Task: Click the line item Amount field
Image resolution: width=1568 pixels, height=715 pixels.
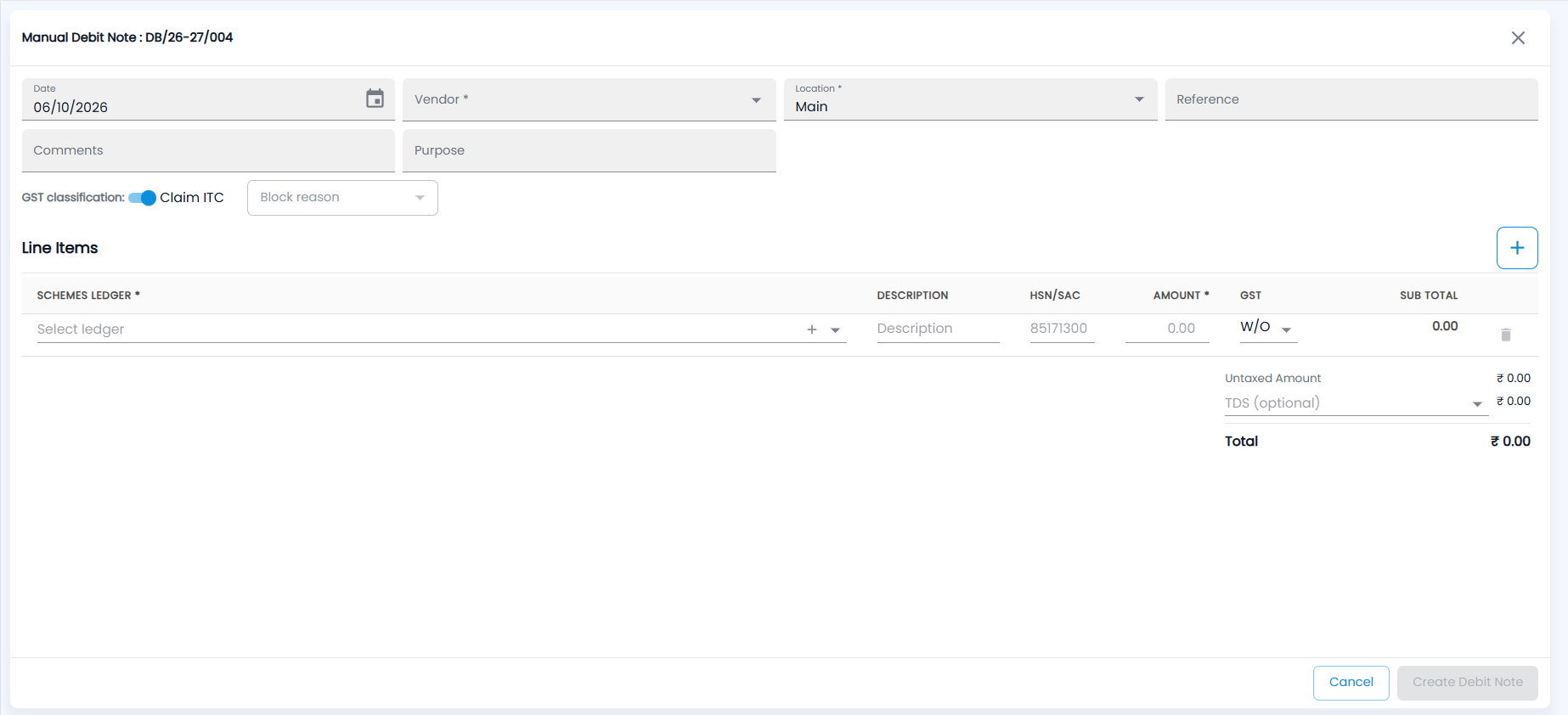Action: (1167, 329)
